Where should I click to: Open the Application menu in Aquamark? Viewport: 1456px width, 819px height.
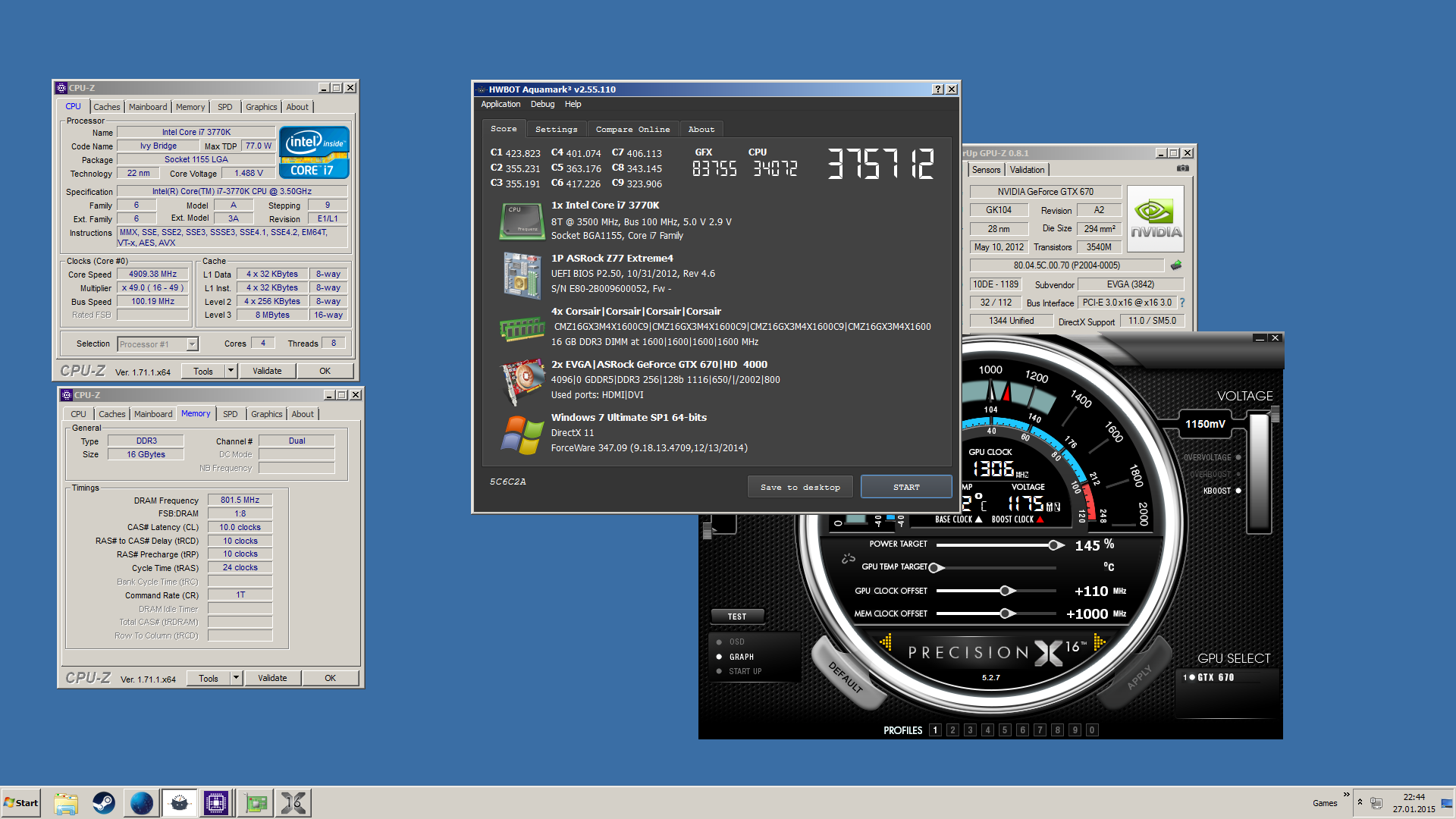(500, 105)
